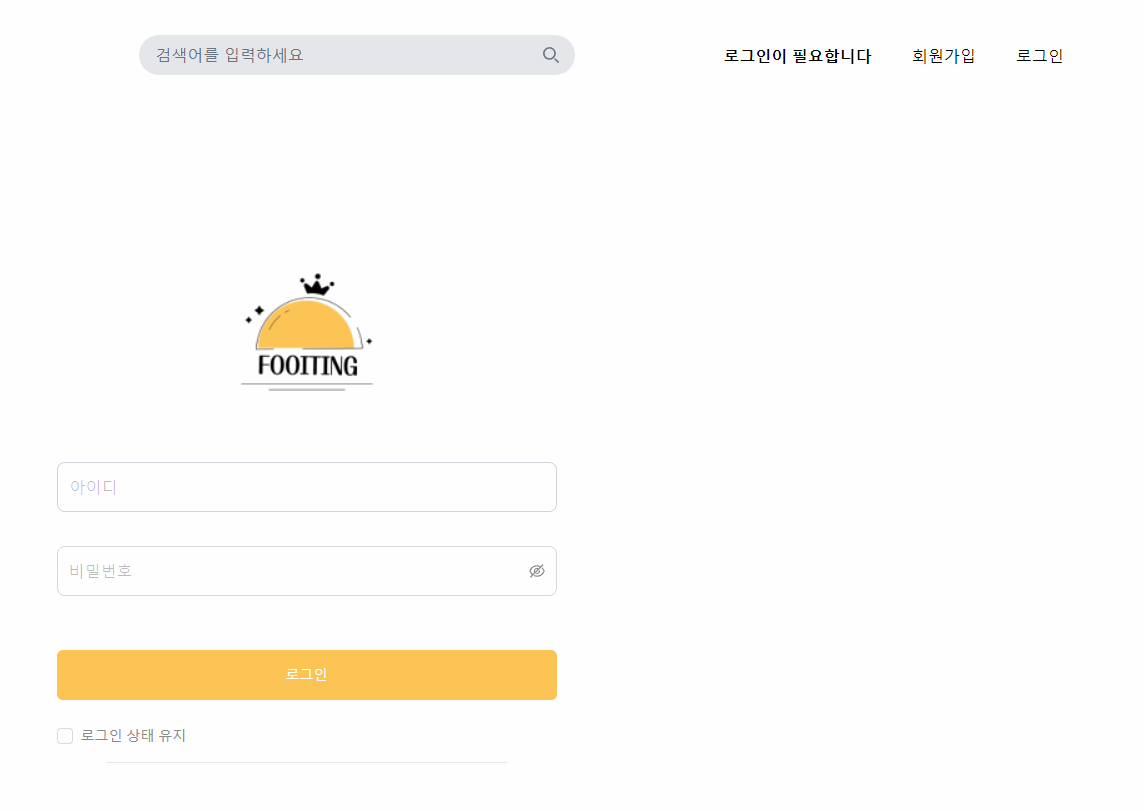The height and width of the screenshot is (811, 1144).
Task: Click the FOOITING logo image
Action: pos(307,332)
